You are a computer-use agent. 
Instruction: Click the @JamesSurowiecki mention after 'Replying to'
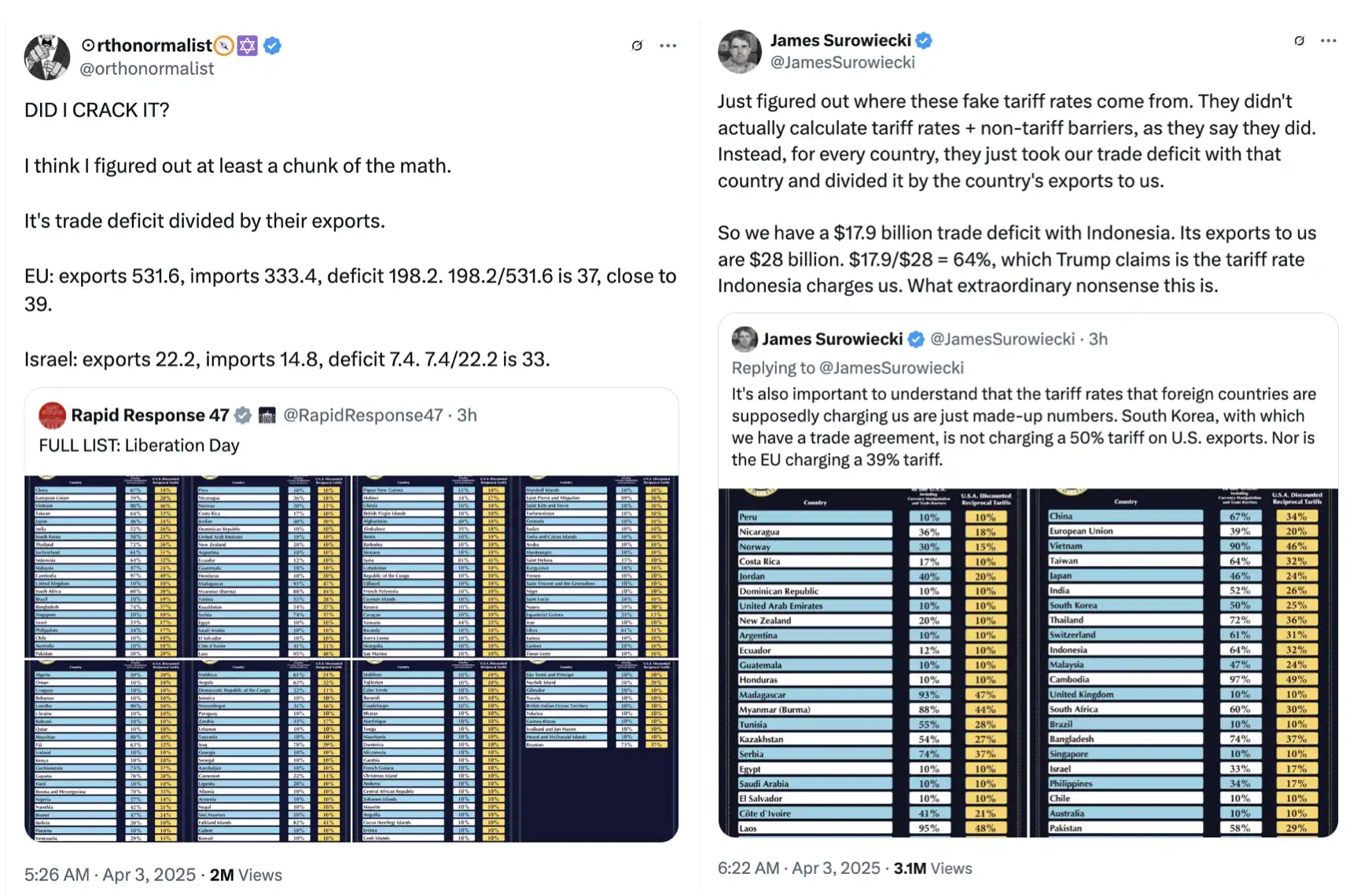(892, 368)
